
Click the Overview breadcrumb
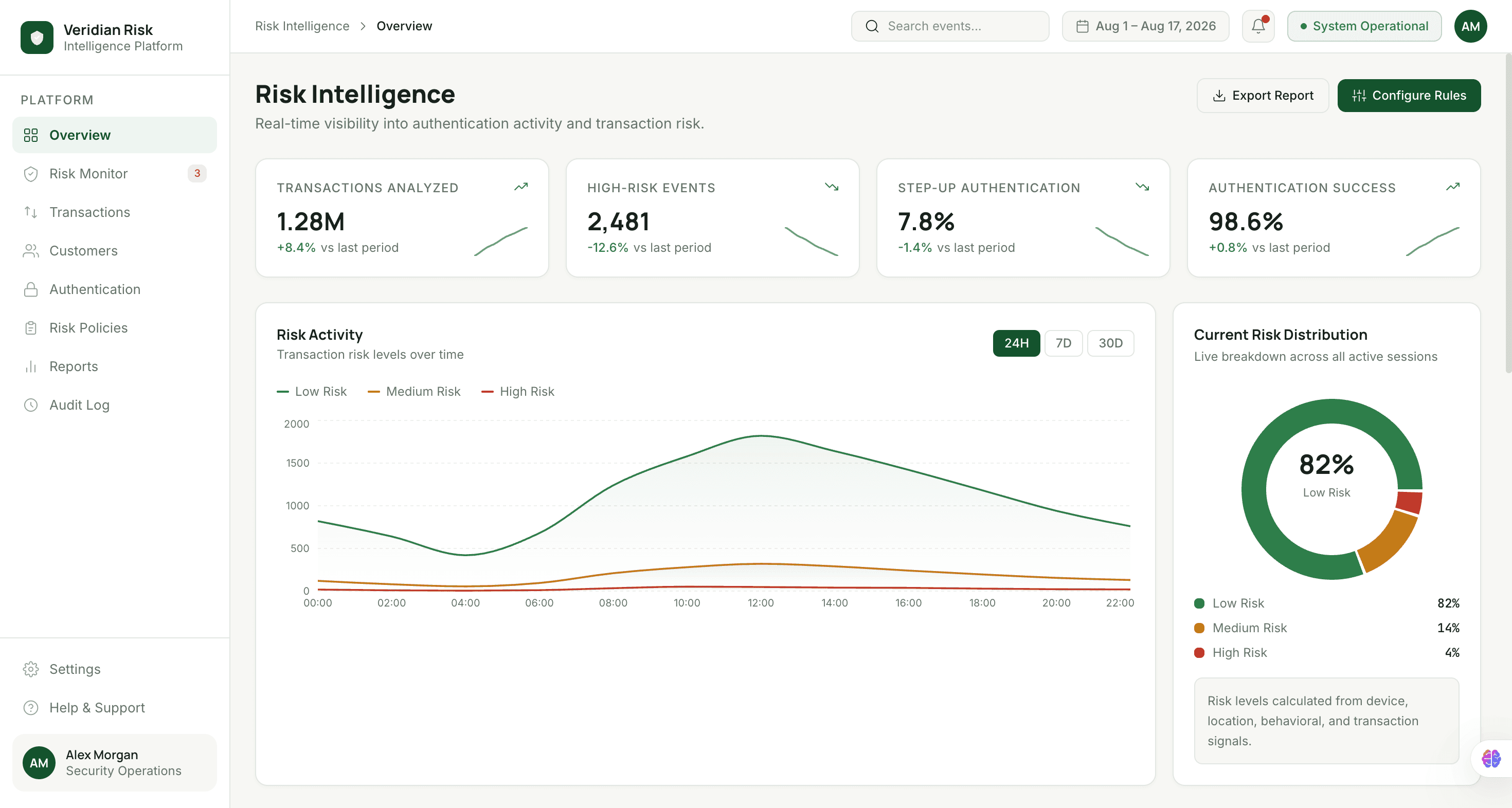tap(404, 26)
